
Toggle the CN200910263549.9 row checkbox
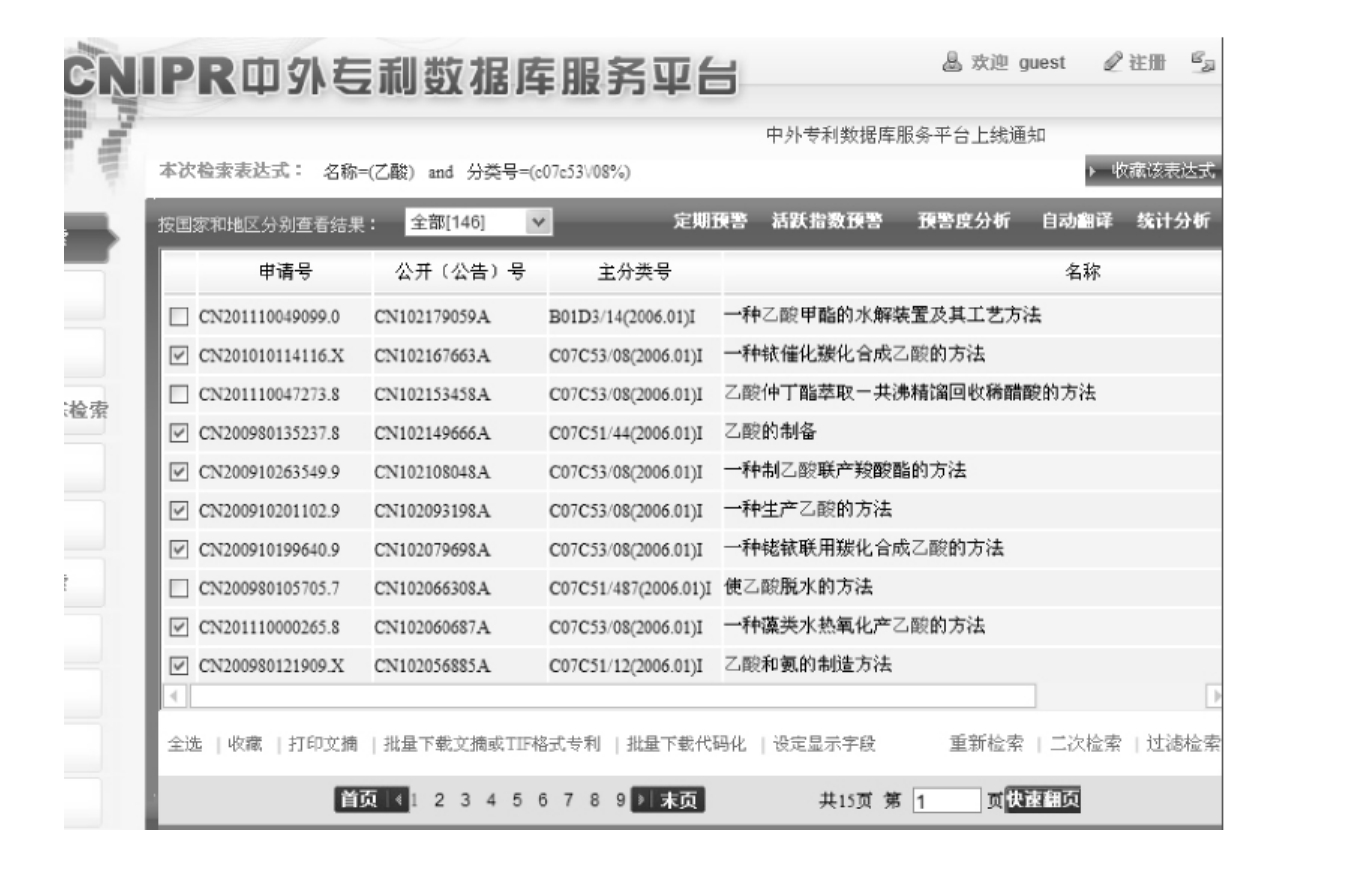coord(179,471)
